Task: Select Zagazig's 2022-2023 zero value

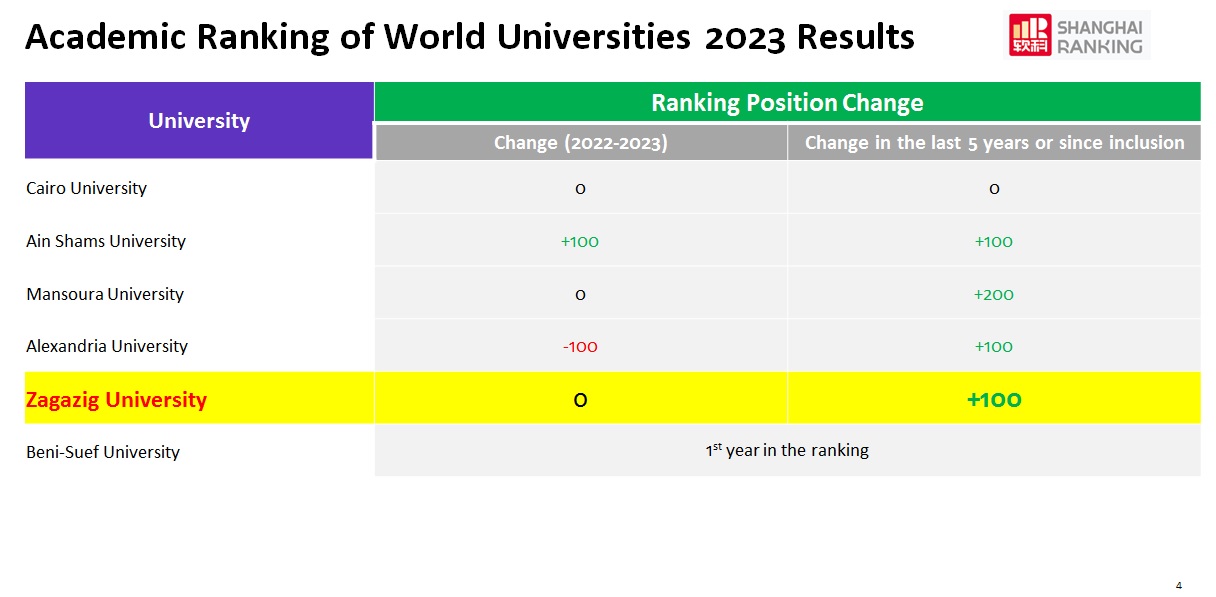Action: [x=580, y=400]
